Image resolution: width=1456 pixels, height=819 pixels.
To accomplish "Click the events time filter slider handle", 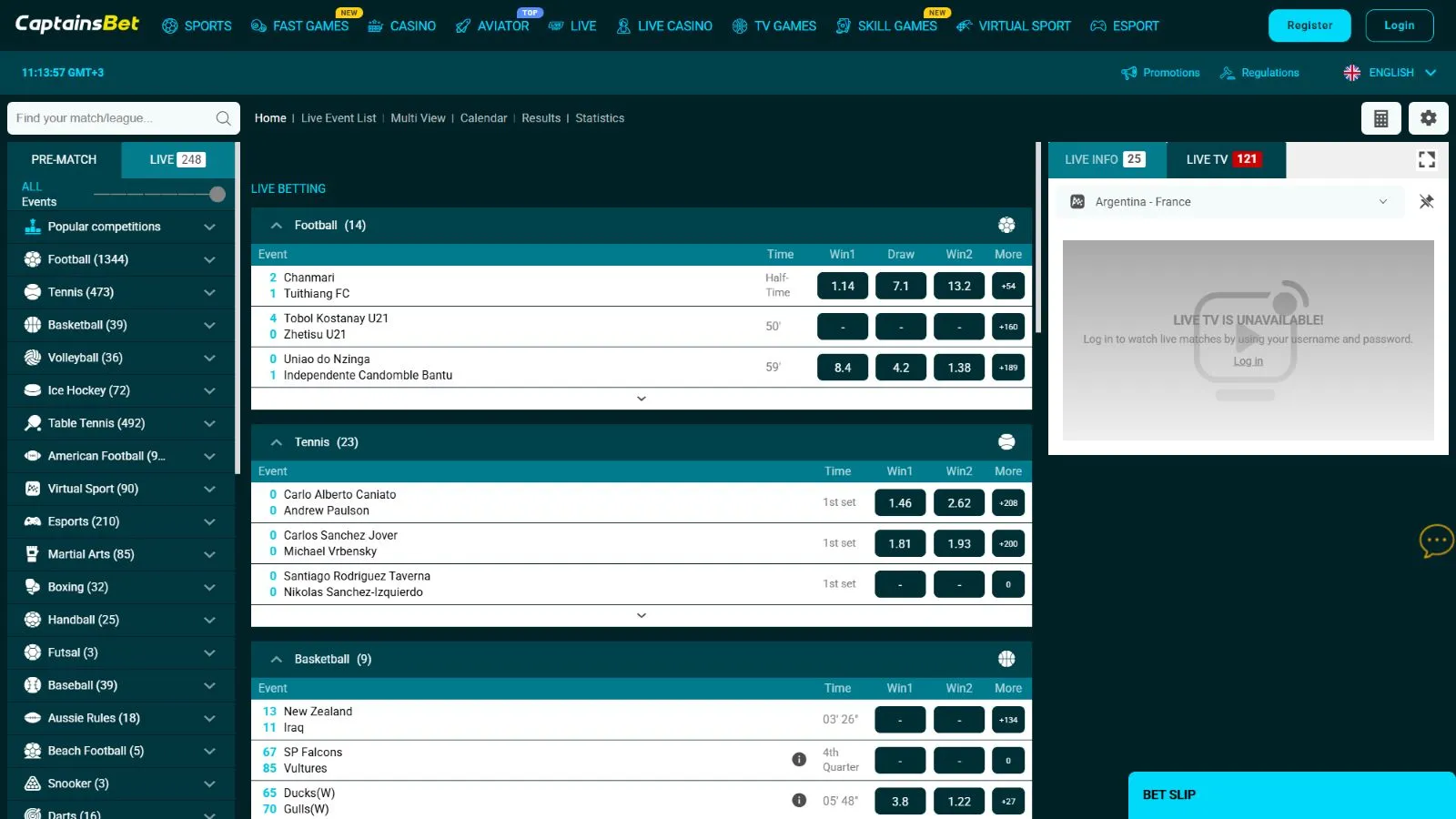I will click(217, 194).
